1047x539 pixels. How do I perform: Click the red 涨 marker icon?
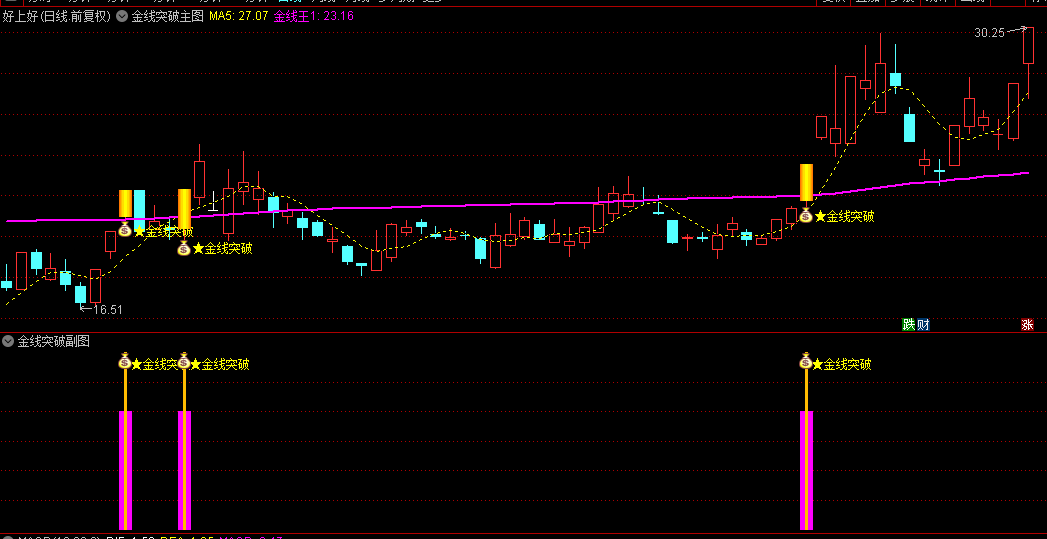click(1027, 325)
